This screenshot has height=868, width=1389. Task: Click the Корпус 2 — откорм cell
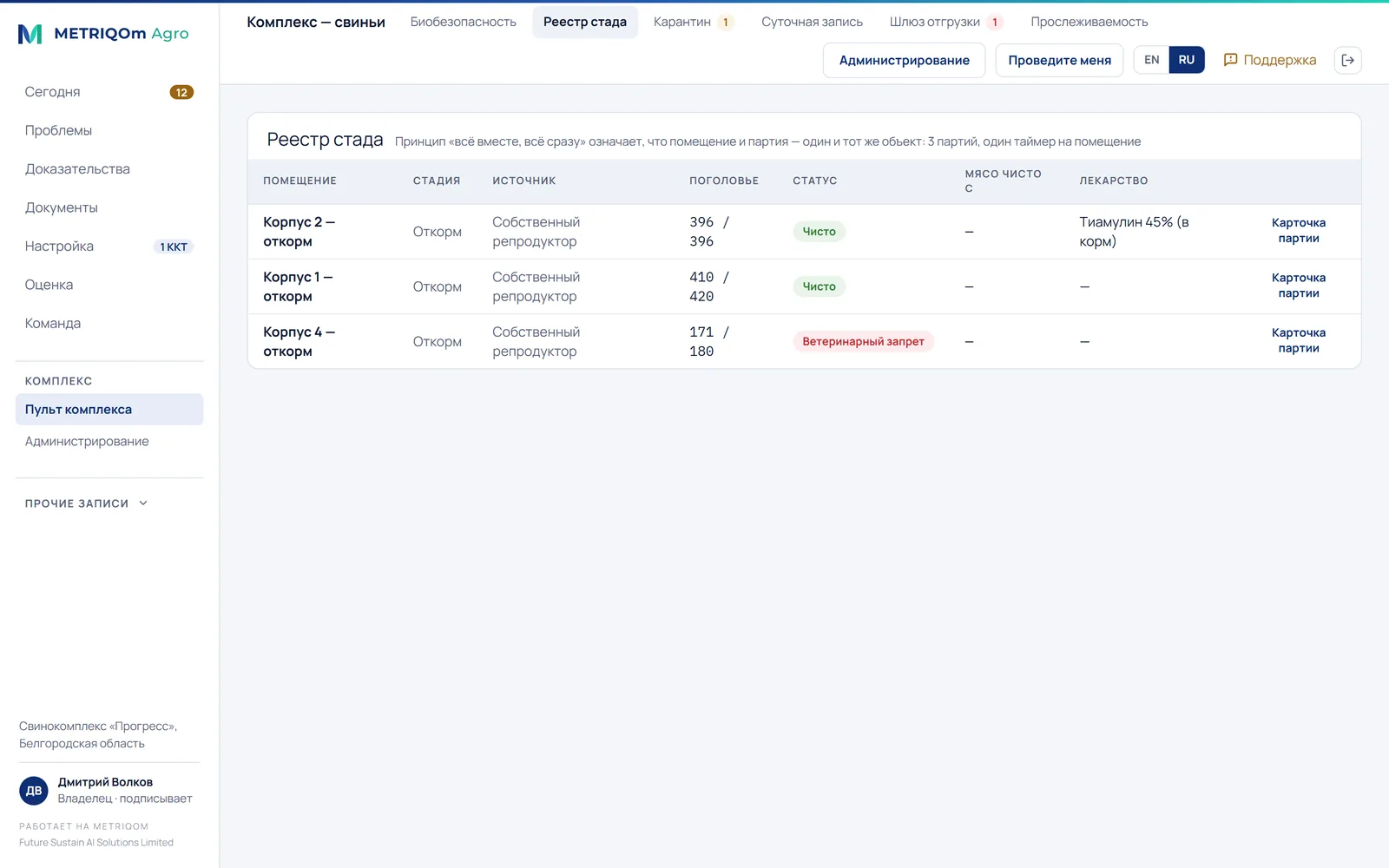(300, 232)
